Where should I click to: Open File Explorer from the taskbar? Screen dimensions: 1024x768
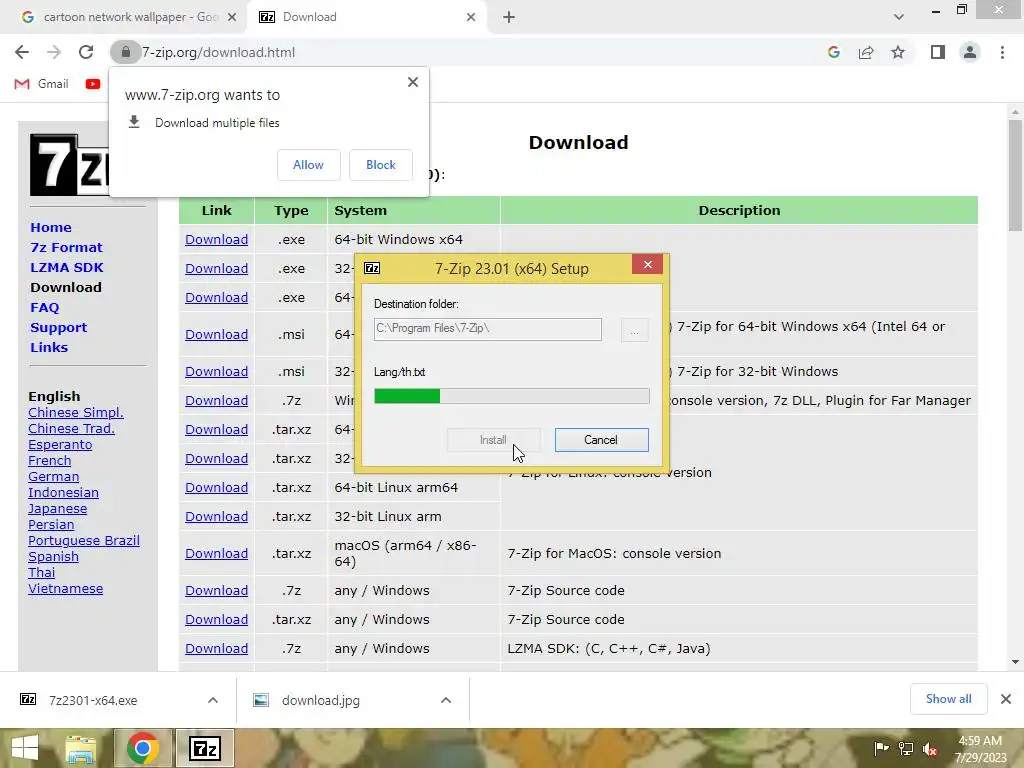(80, 749)
